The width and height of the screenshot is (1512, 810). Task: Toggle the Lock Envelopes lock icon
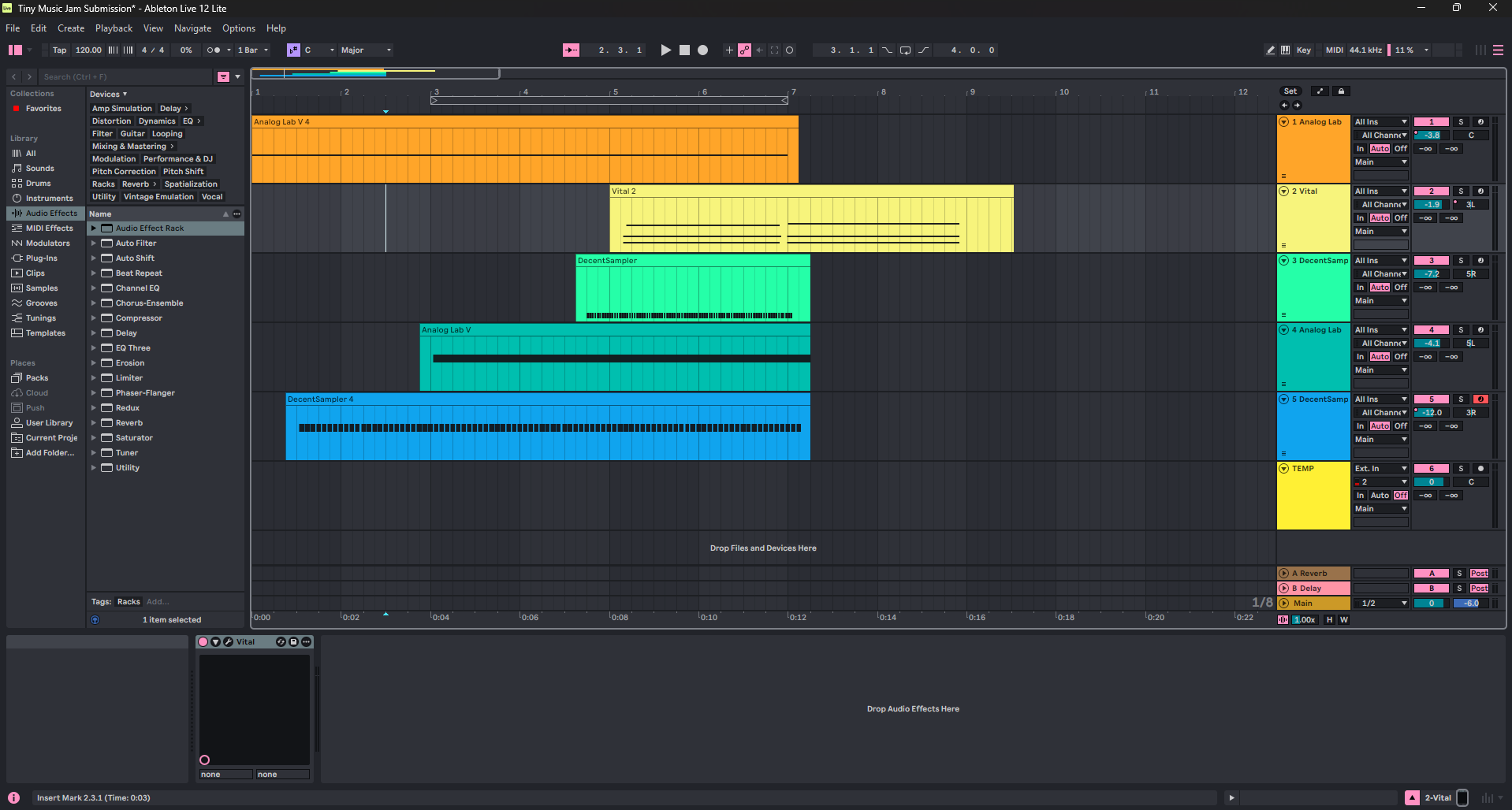(1341, 91)
